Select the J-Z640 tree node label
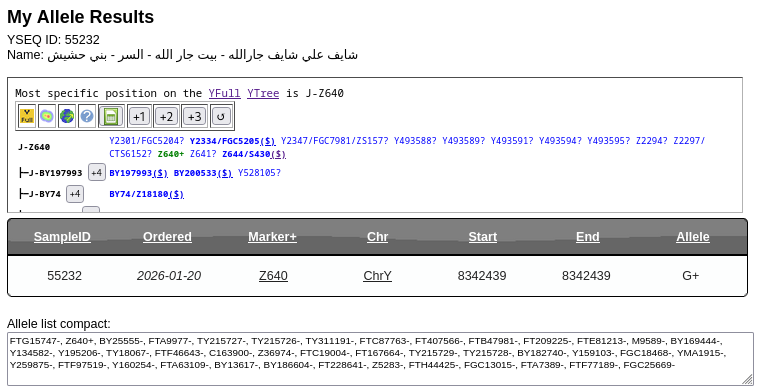763x392 pixels. coord(34,147)
